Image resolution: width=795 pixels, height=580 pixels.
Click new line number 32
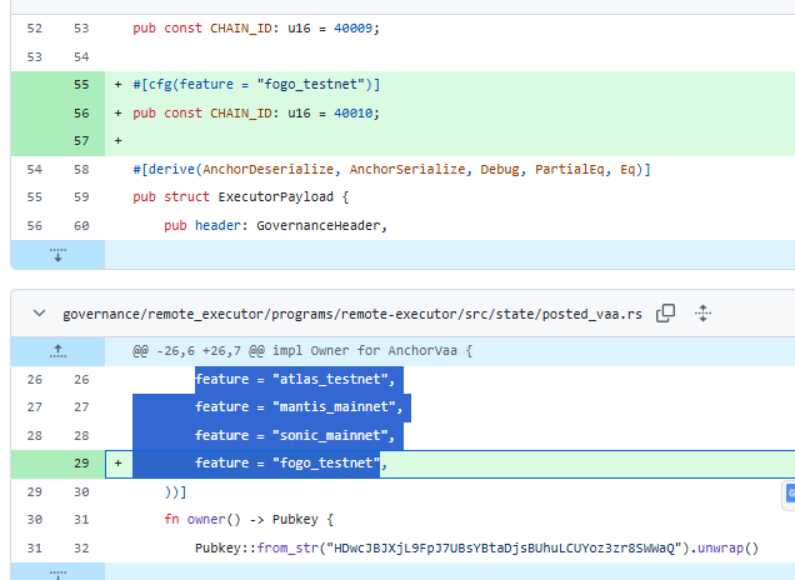click(x=81, y=548)
